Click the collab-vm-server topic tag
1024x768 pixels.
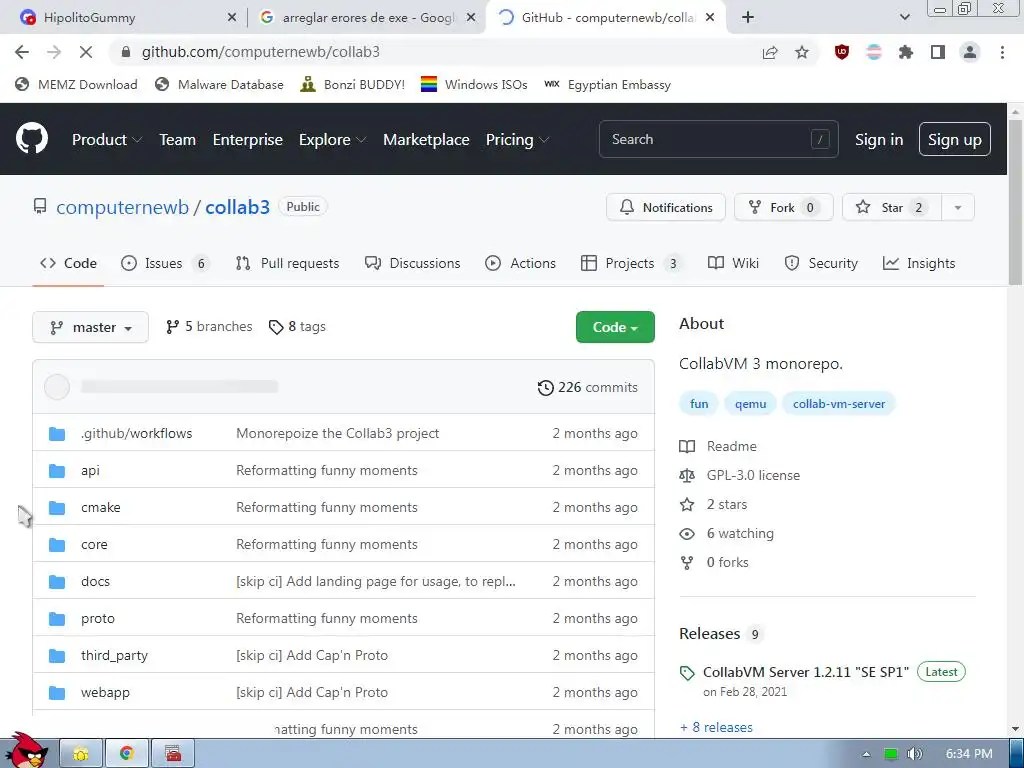coord(839,404)
